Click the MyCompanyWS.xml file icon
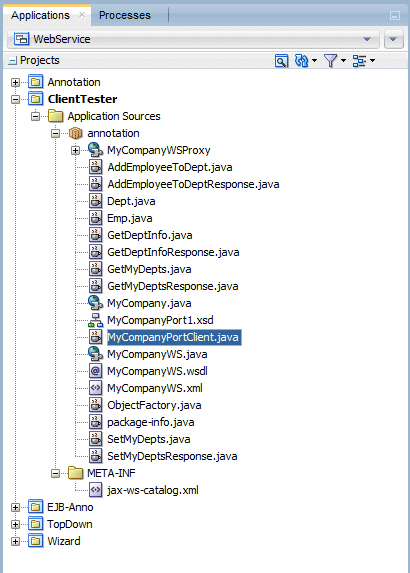410x573 pixels. (95, 388)
